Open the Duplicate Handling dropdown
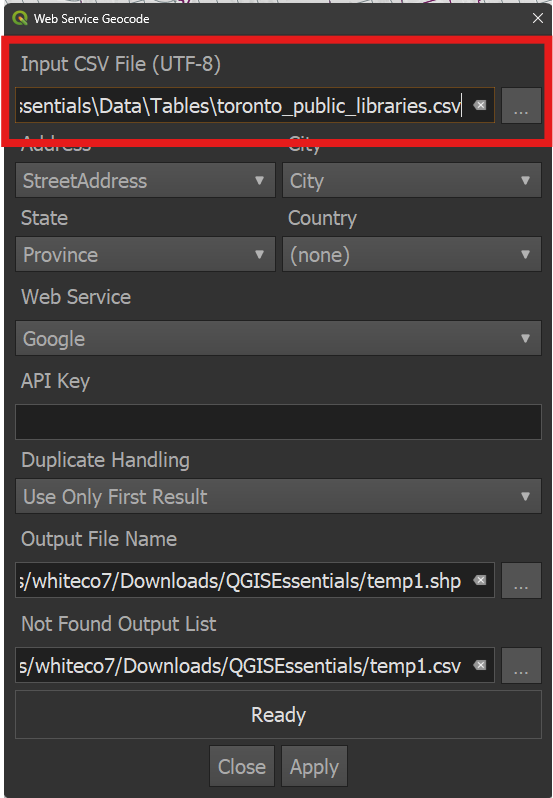Image resolution: width=553 pixels, height=798 pixels. pyautogui.click(x=278, y=496)
